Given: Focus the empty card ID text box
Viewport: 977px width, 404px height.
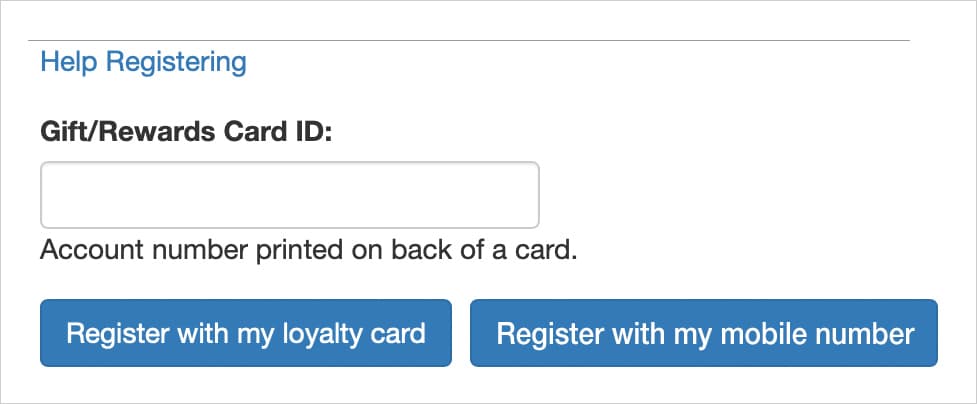Looking at the screenshot, I should [x=290, y=195].
